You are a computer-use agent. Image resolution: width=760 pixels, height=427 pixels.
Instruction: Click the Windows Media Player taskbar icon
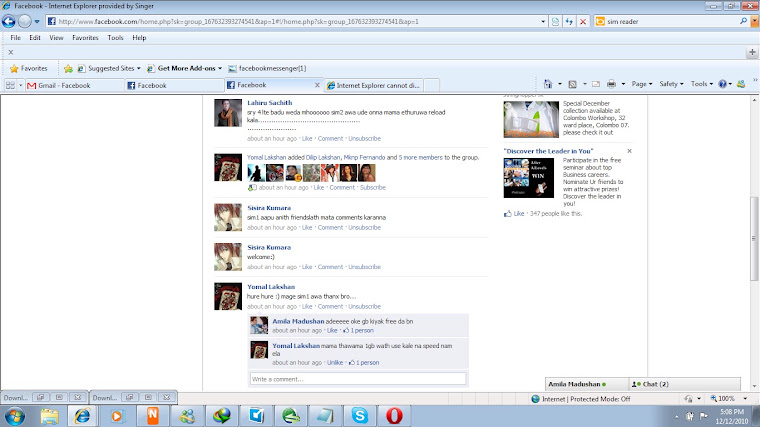pyautogui.click(x=117, y=416)
